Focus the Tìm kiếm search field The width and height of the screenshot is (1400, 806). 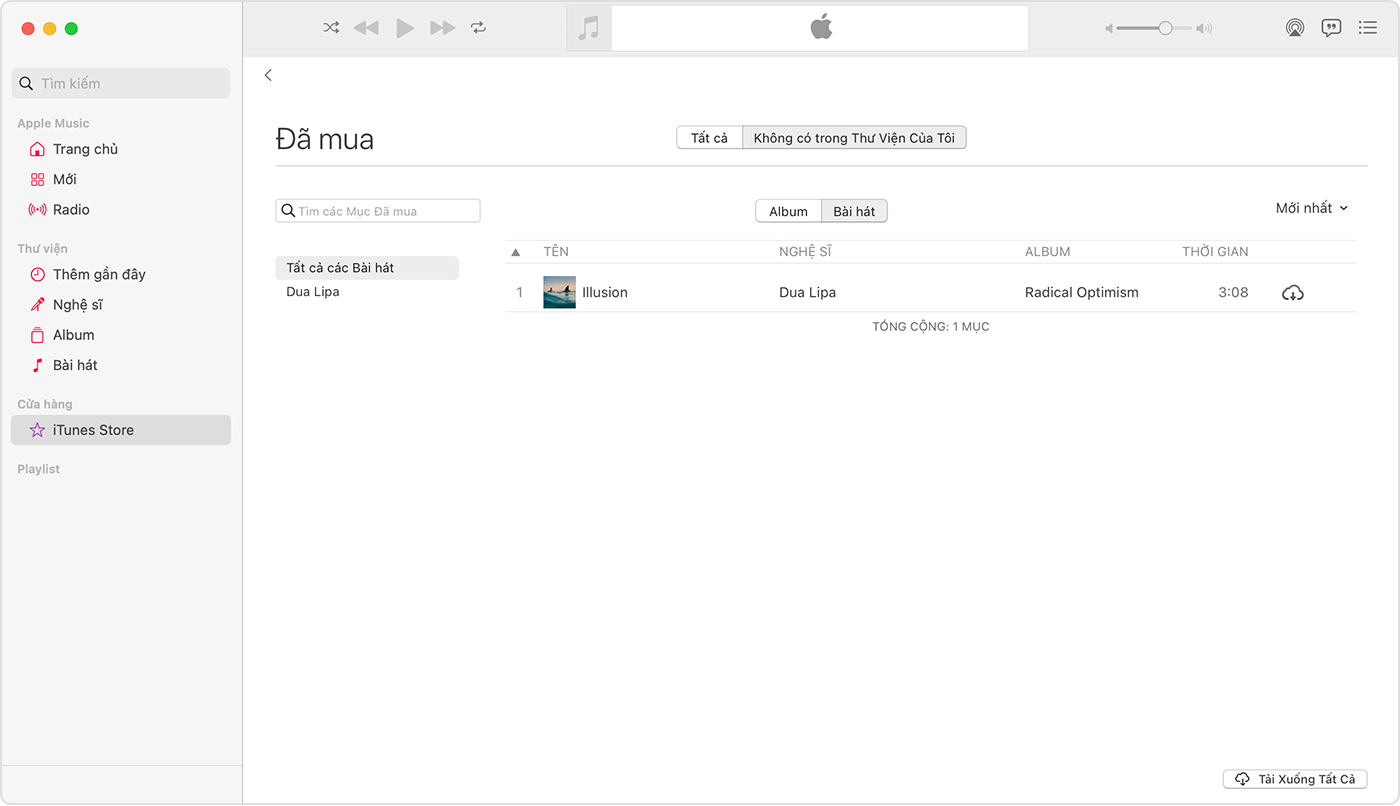click(121, 83)
